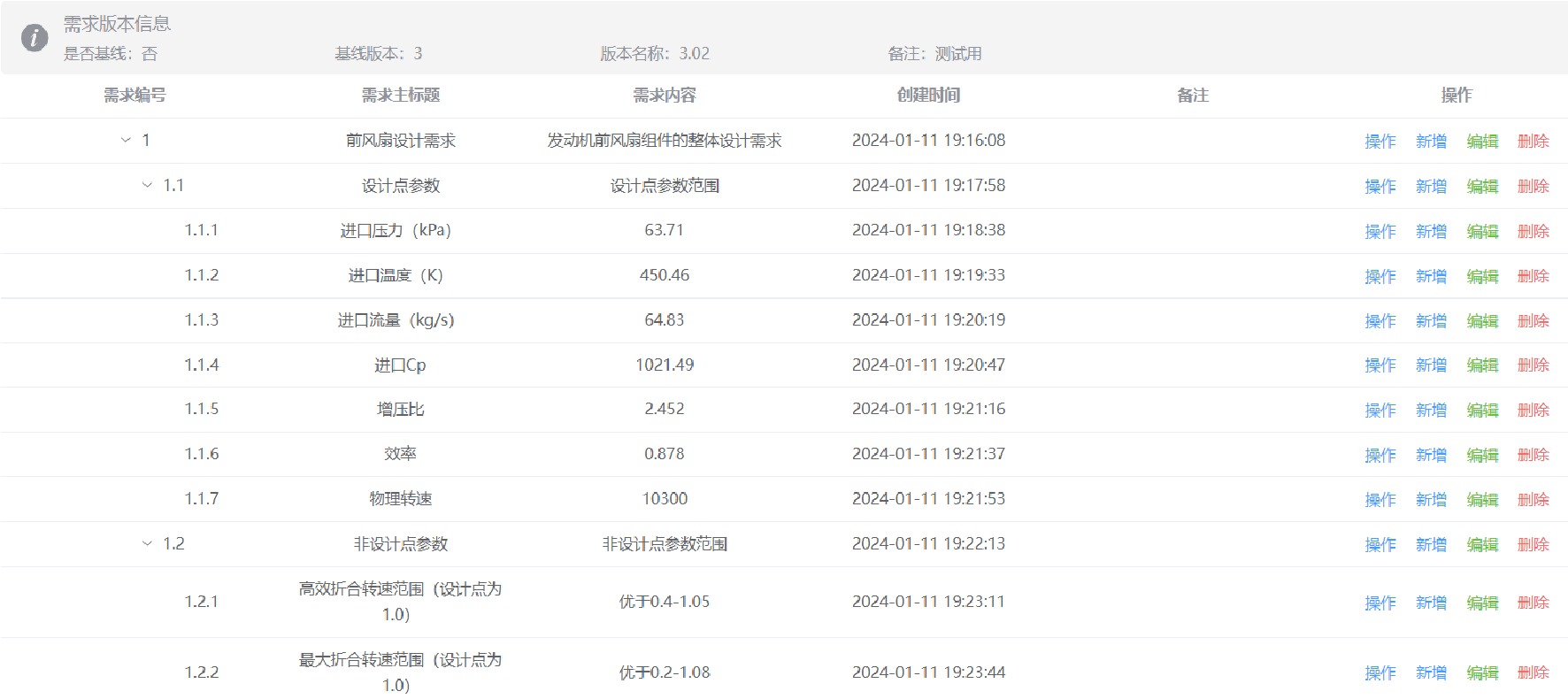Collapse requirement row 1 前风扇设计需求
Image resolution: width=1568 pixels, height=699 pixels.
126,141
